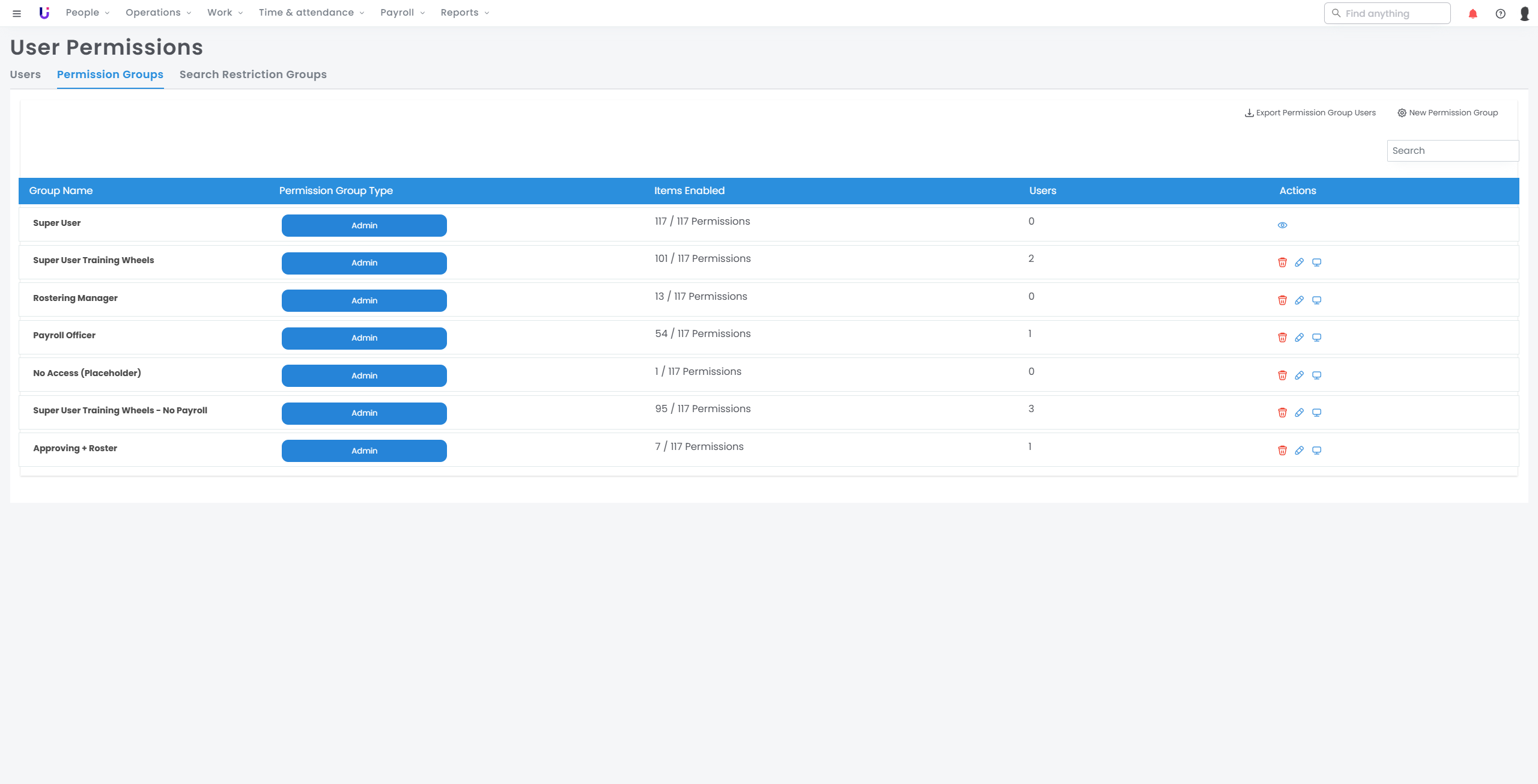The height and width of the screenshot is (784, 1538).
Task: Switch to the Users tab
Action: pos(25,74)
